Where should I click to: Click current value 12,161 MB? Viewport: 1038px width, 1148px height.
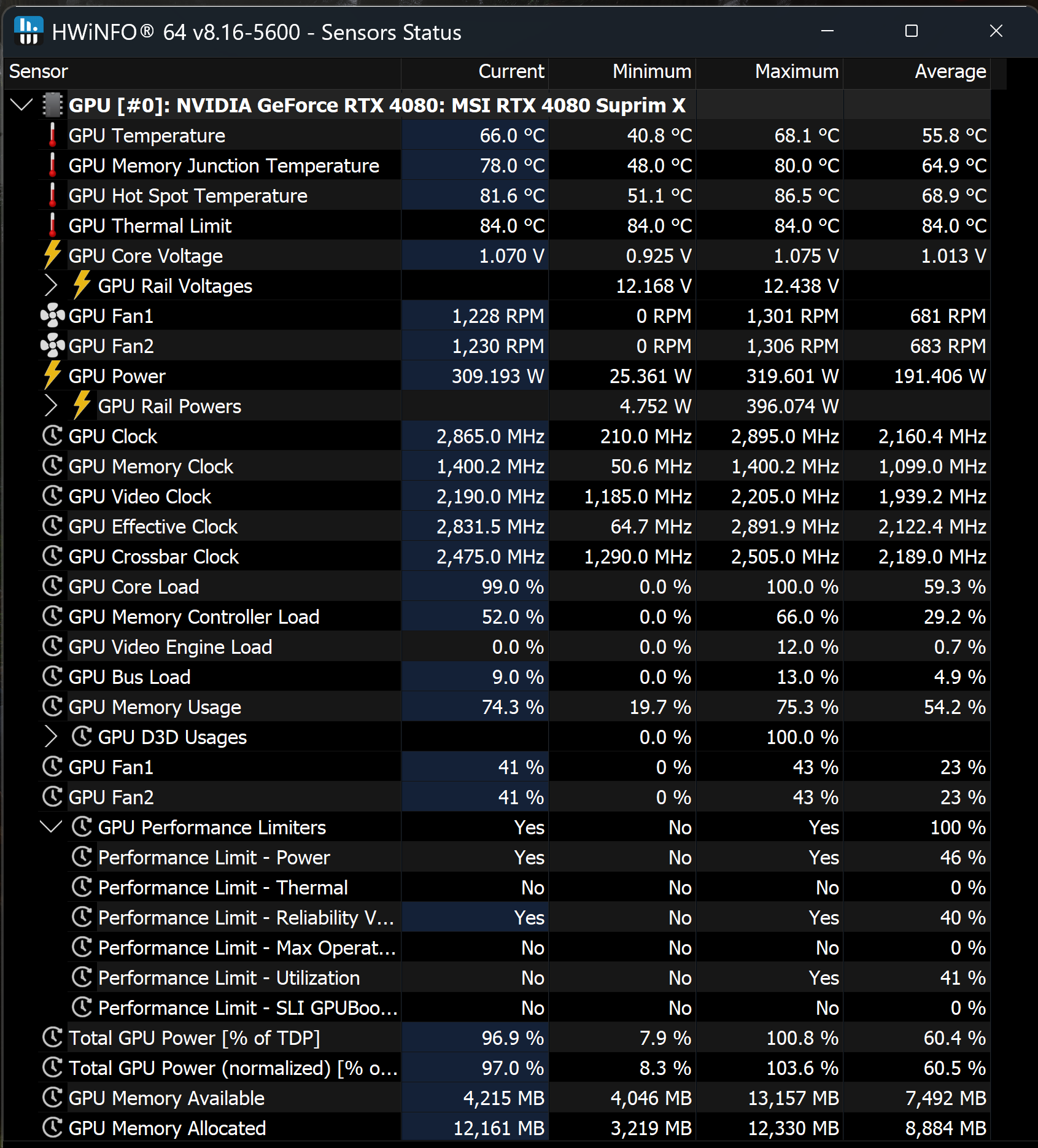tap(498, 1128)
